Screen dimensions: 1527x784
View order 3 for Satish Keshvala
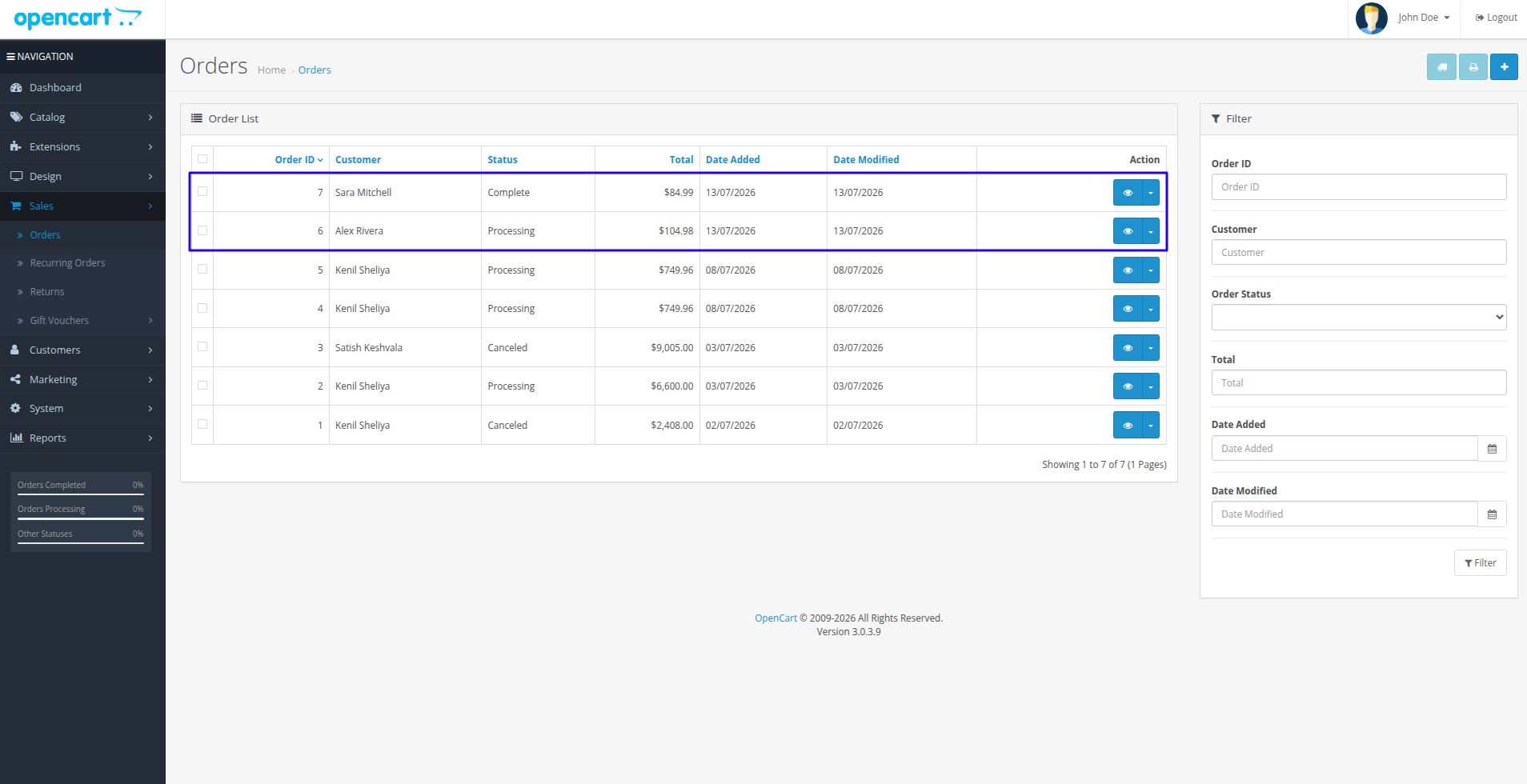(1128, 348)
